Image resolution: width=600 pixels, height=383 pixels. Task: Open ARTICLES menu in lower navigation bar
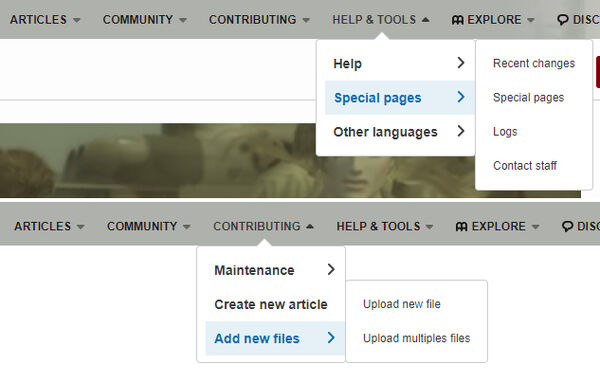point(49,226)
